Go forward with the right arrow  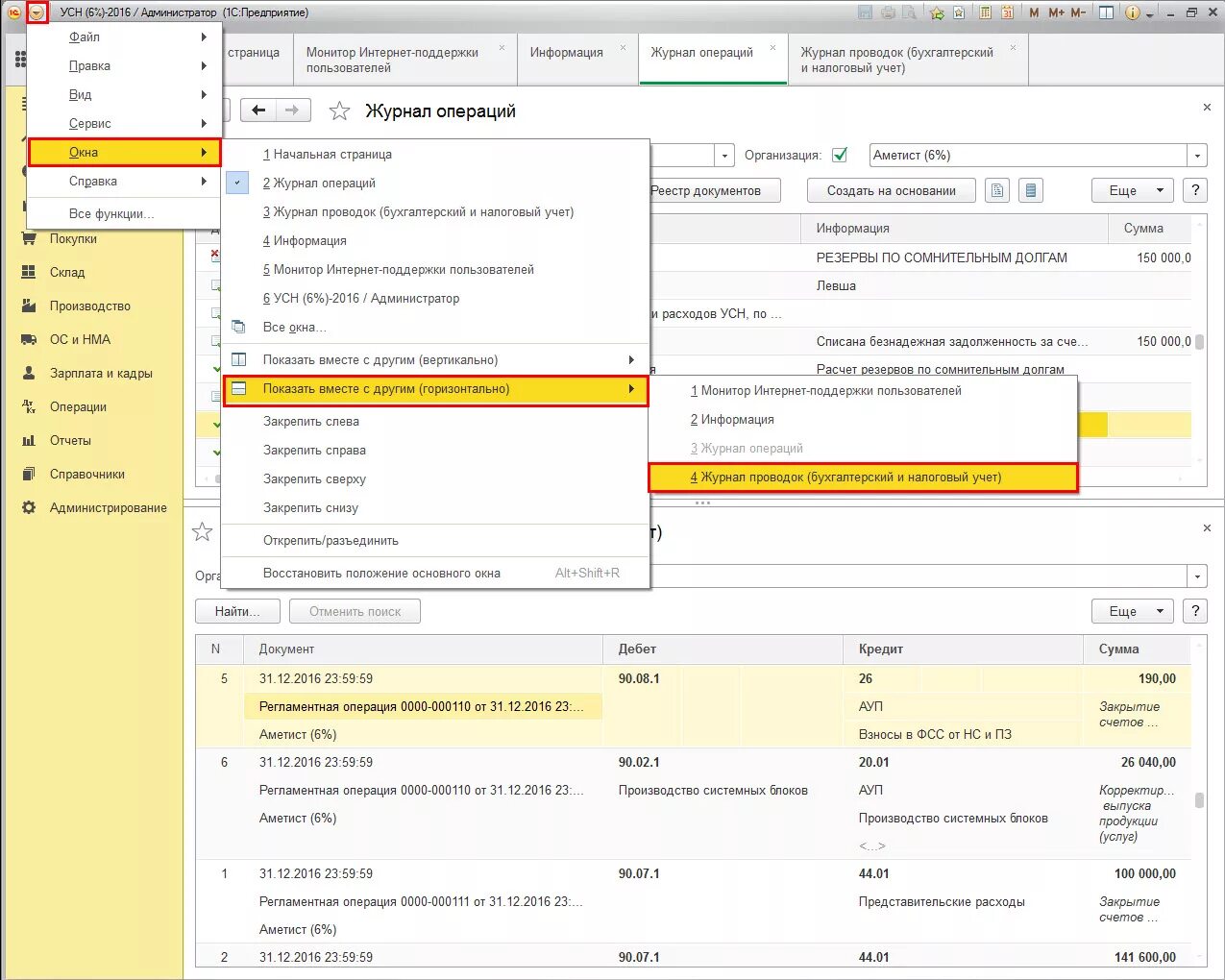coord(293,110)
